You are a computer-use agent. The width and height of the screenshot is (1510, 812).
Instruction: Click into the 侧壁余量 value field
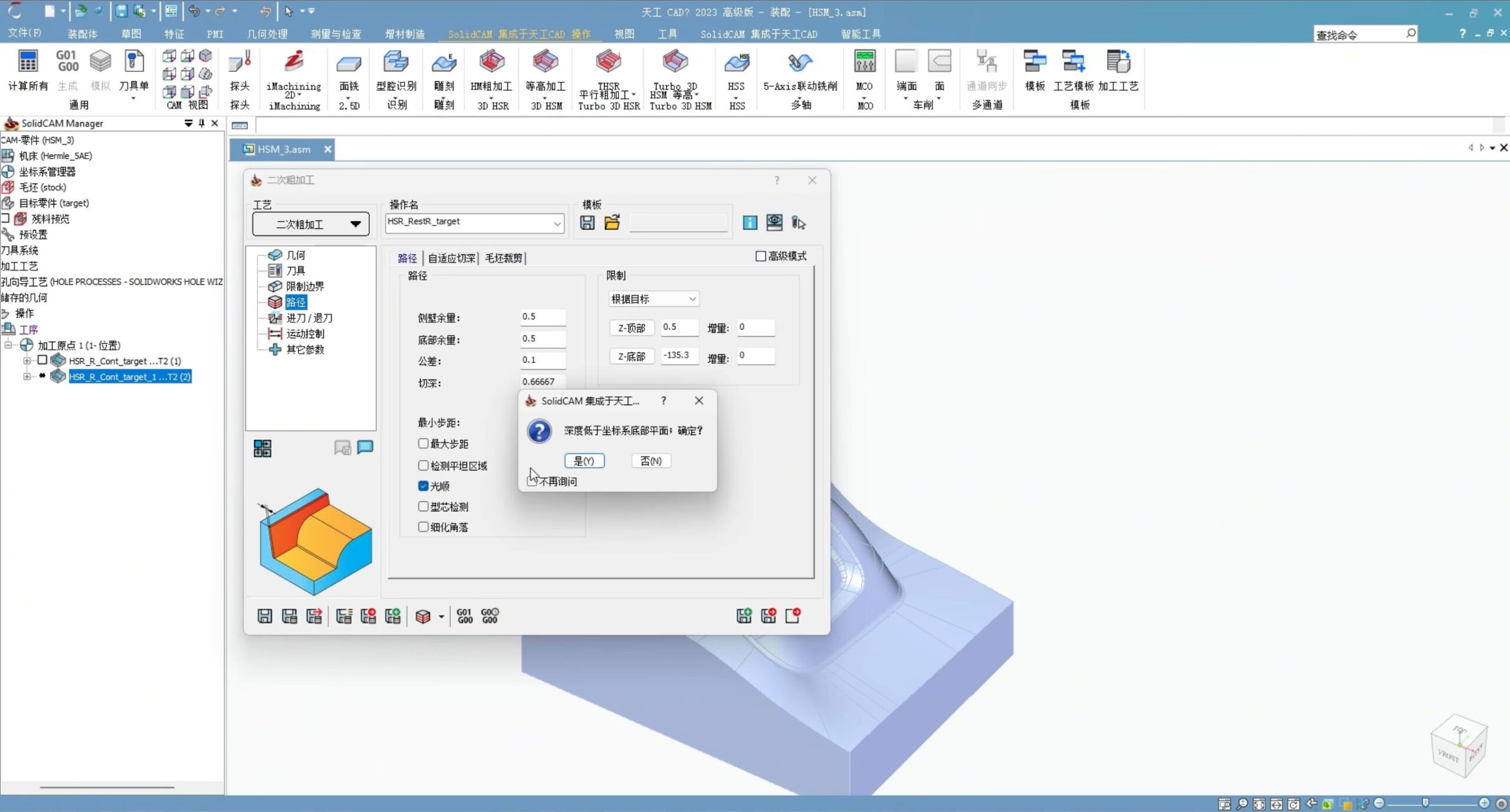coord(543,317)
